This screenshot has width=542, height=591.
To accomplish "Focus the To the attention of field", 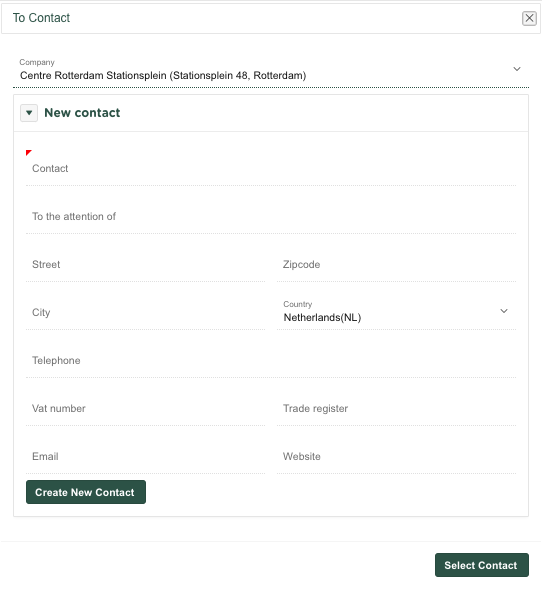I will [x=271, y=217].
